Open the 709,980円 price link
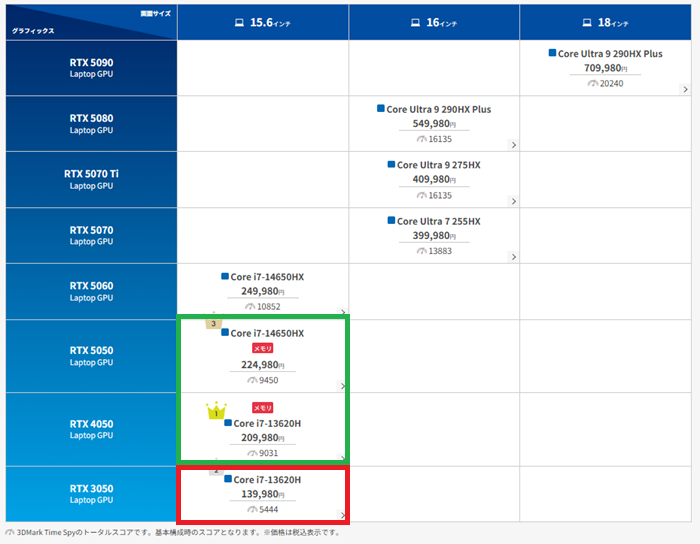 pyautogui.click(x=606, y=68)
